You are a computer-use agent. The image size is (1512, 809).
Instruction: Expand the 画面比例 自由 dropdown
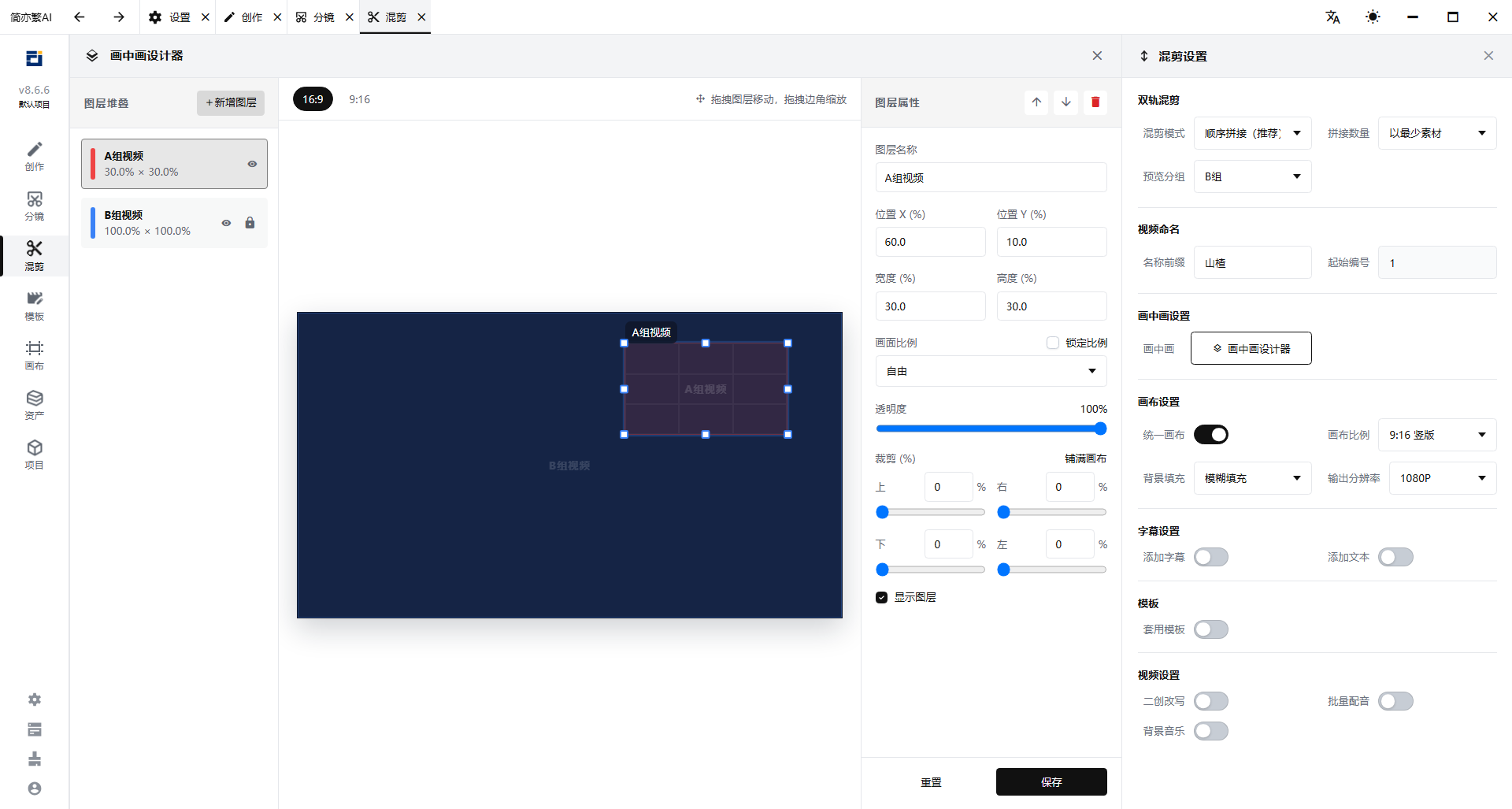point(991,371)
